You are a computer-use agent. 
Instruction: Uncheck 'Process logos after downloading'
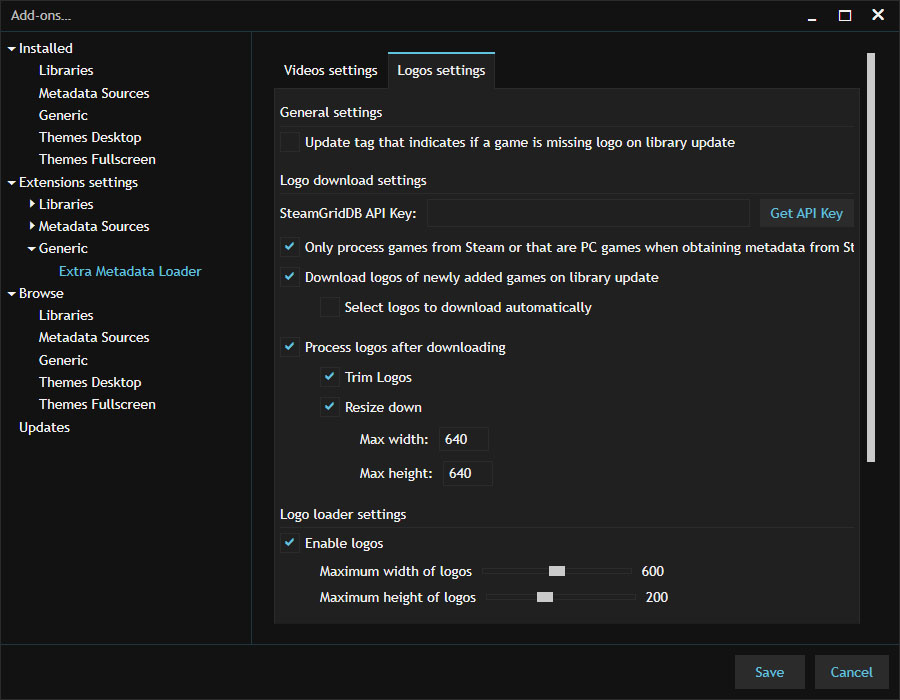click(x=289, y=347)
